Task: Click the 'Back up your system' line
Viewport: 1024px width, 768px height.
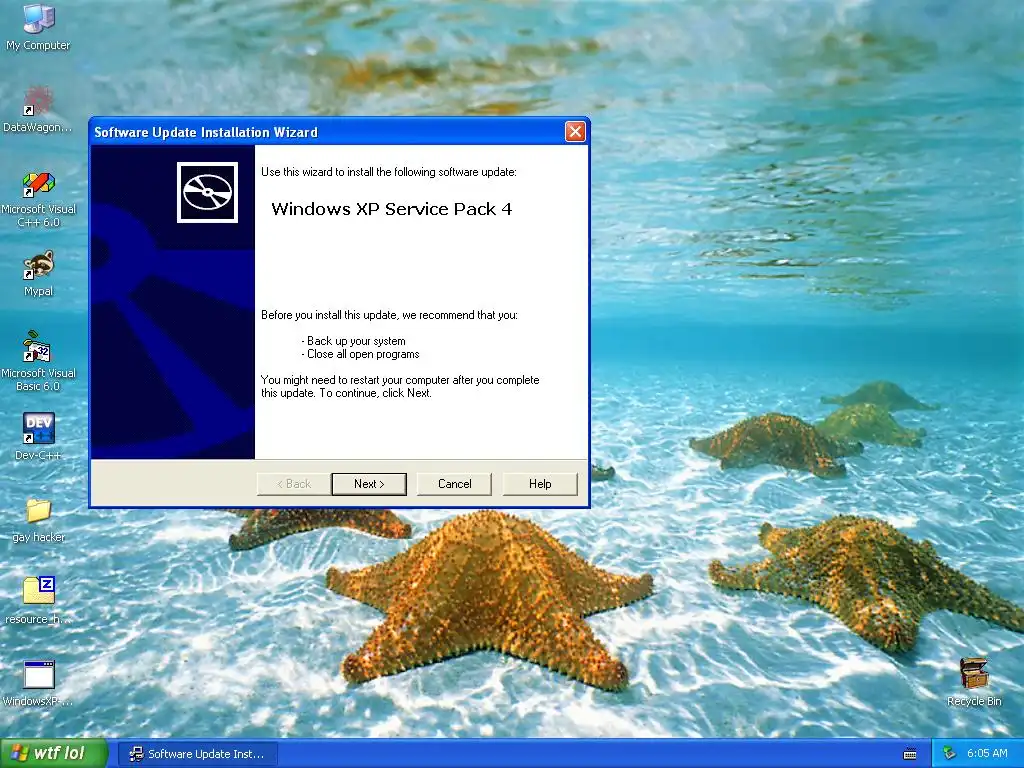Action: (x=353, y=341)
